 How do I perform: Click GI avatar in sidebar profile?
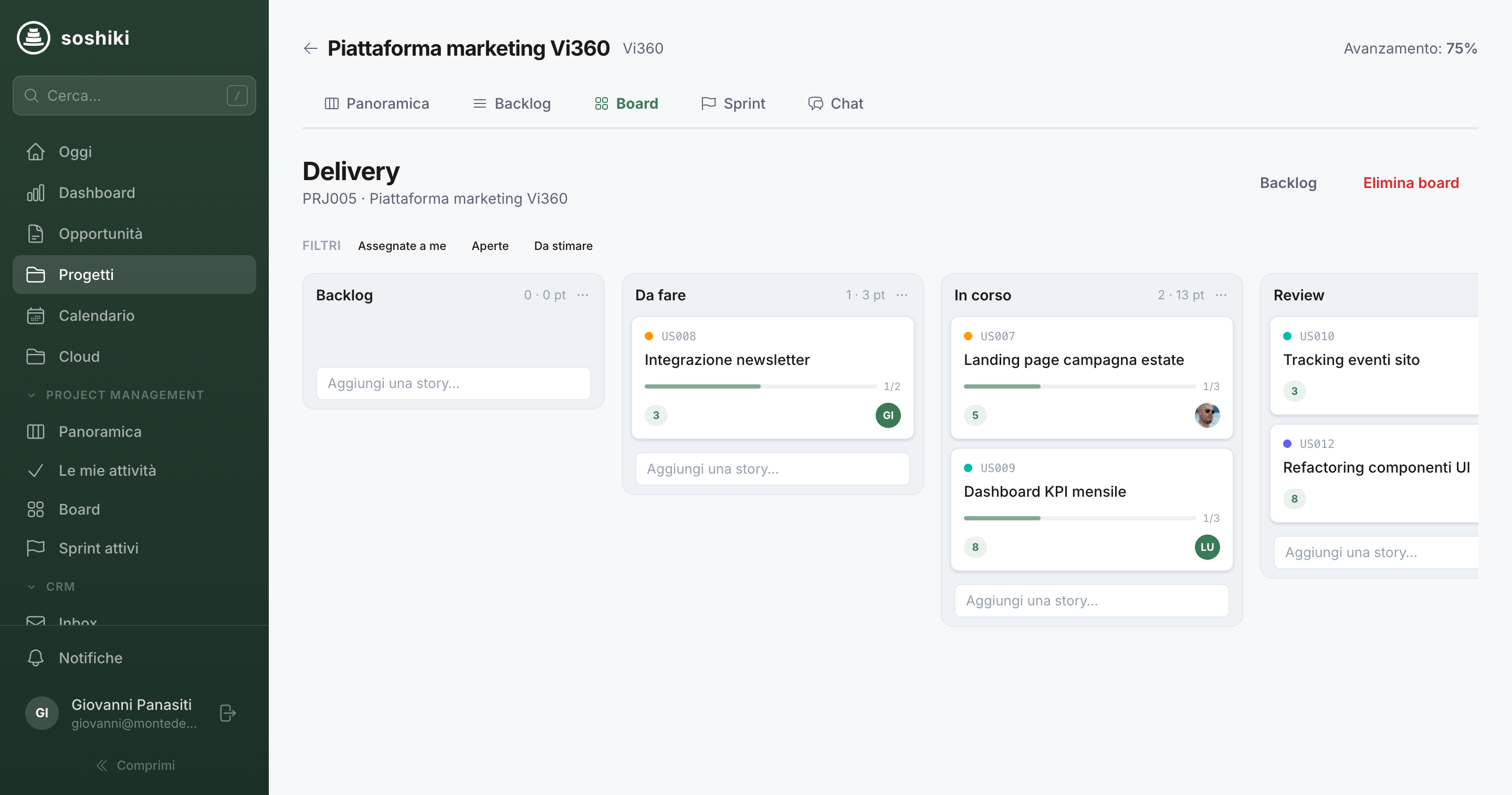(x=41, y=713)
